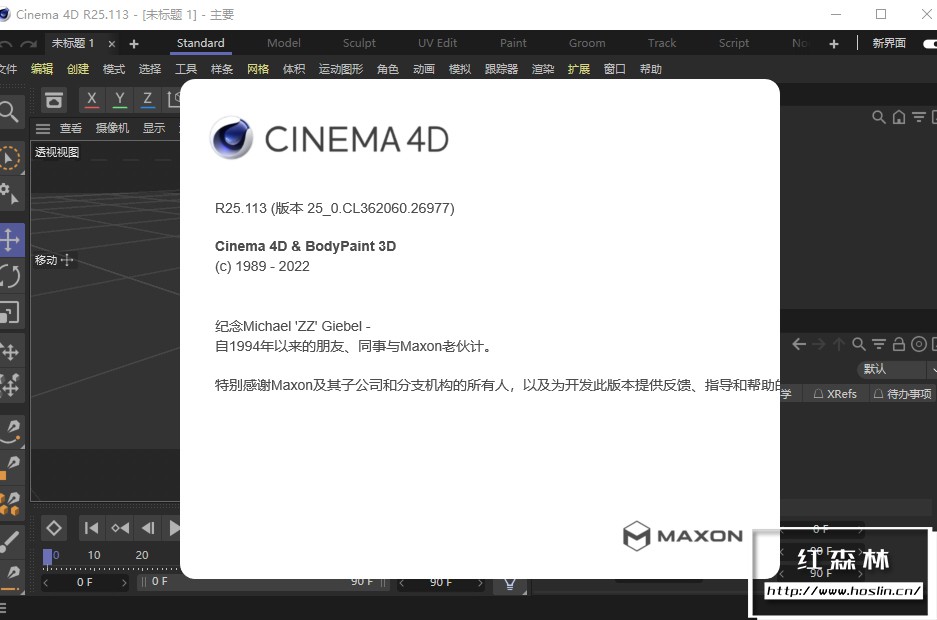Select the gear-with-cursor tool in left toolbar
The width and height of the screenshot is (937, 620).
pyautogui.click(x=9, y=194)
